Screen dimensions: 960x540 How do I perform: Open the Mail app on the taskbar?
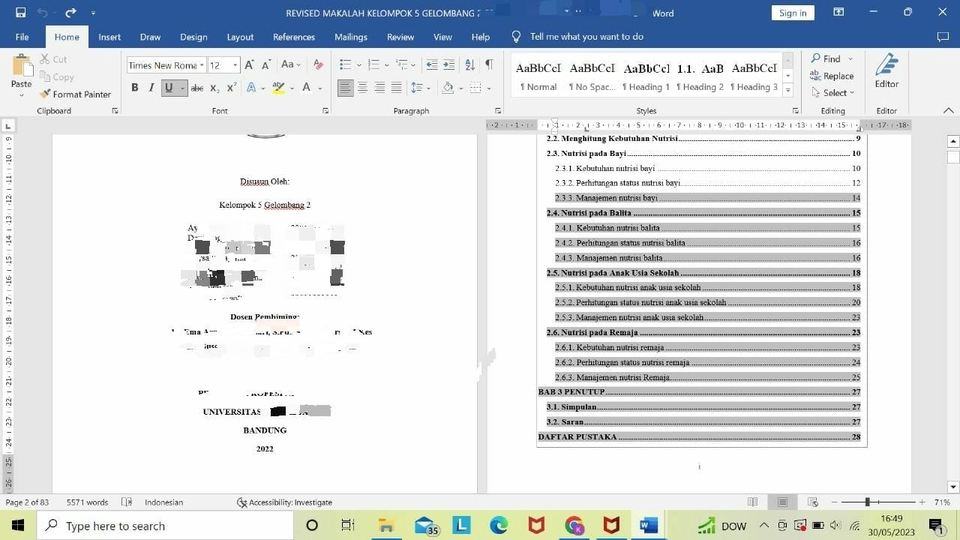pyautogui.click(x=426, y=525)
